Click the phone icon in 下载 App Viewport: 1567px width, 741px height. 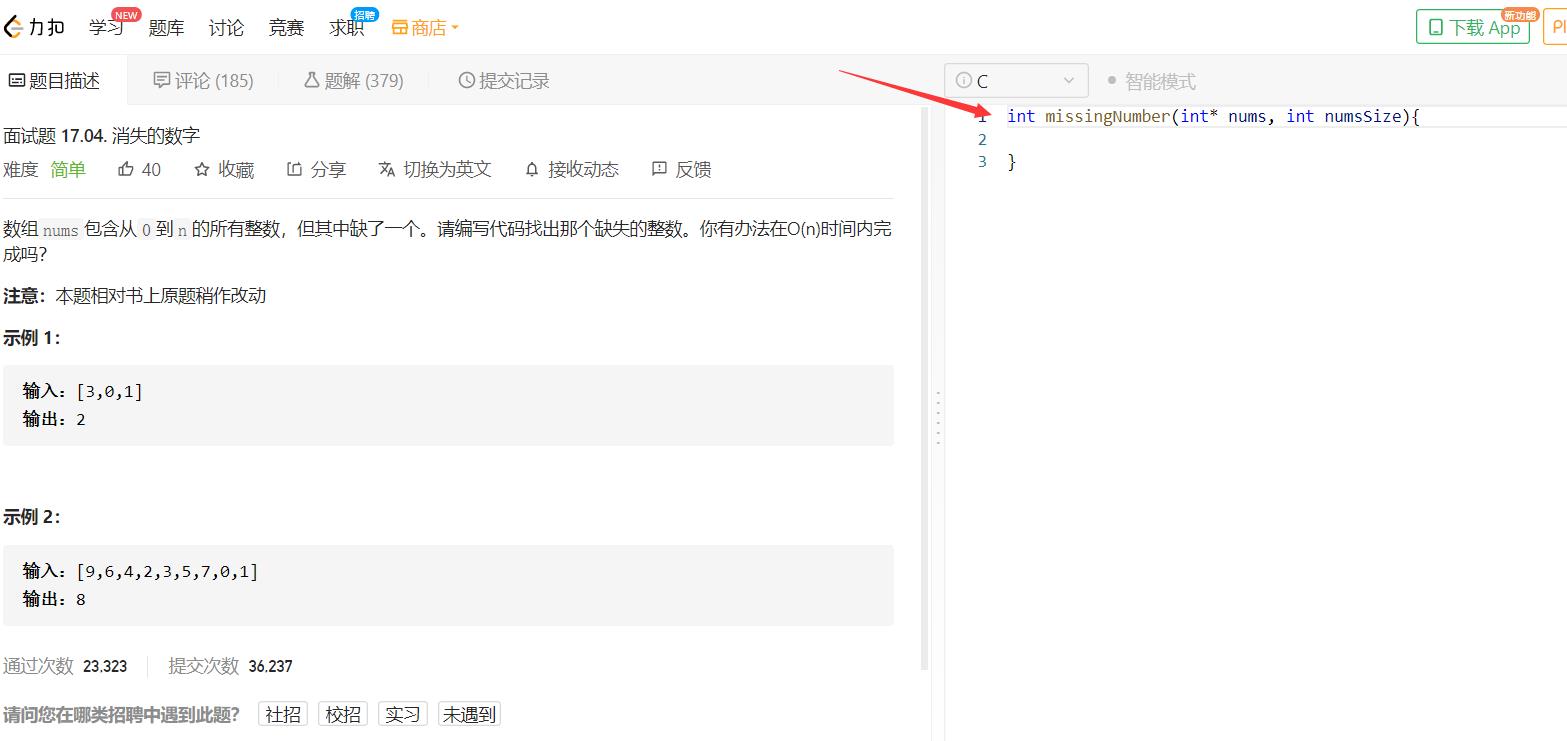[x=1436, y=28]
